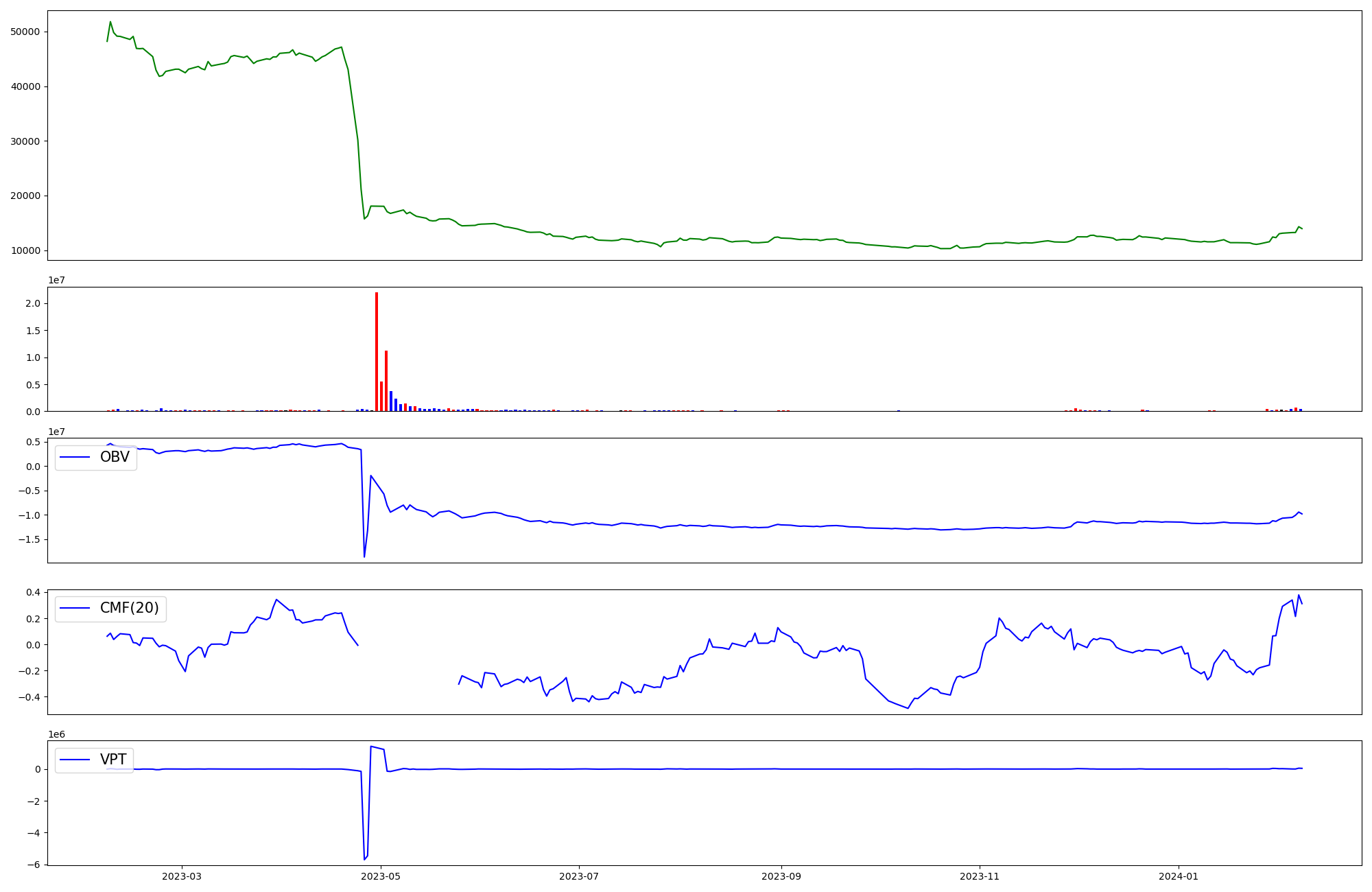Click the second tallest red volume bar
The image size is (1372, 892).
pos(386,381)
